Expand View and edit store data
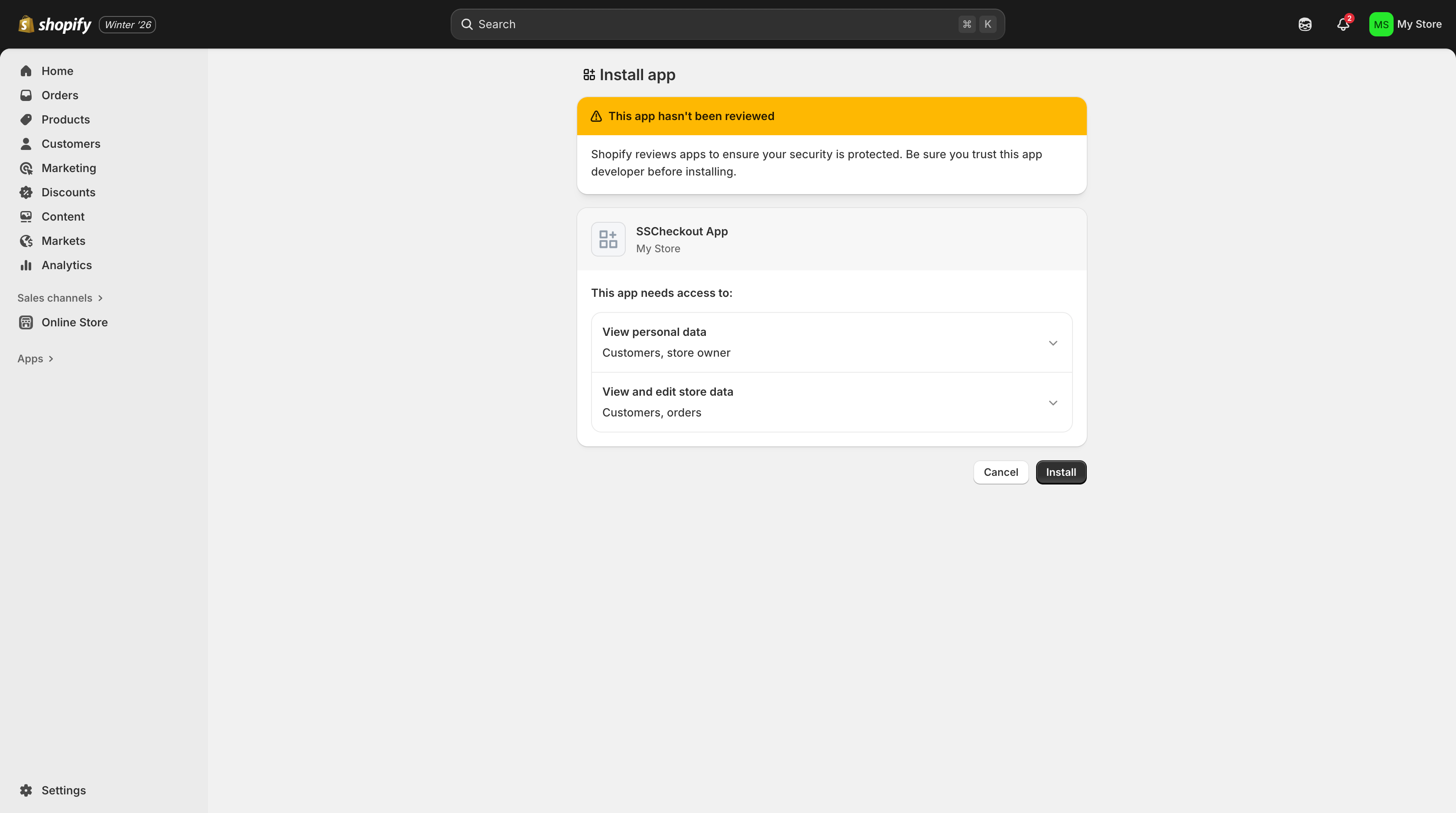Viewport: 1456px width, 813px height. (1053, 403)
